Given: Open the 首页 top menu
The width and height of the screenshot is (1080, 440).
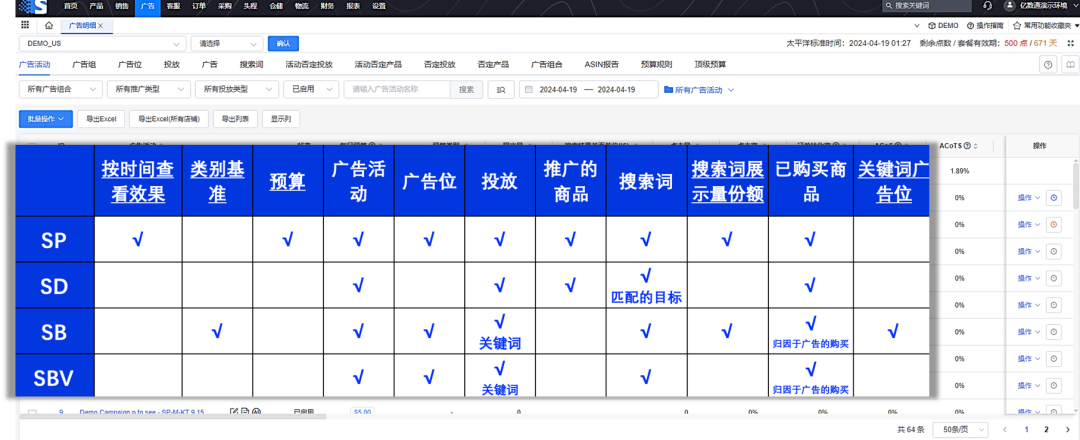Looking at the screenshot, I should tap(70, 6).
